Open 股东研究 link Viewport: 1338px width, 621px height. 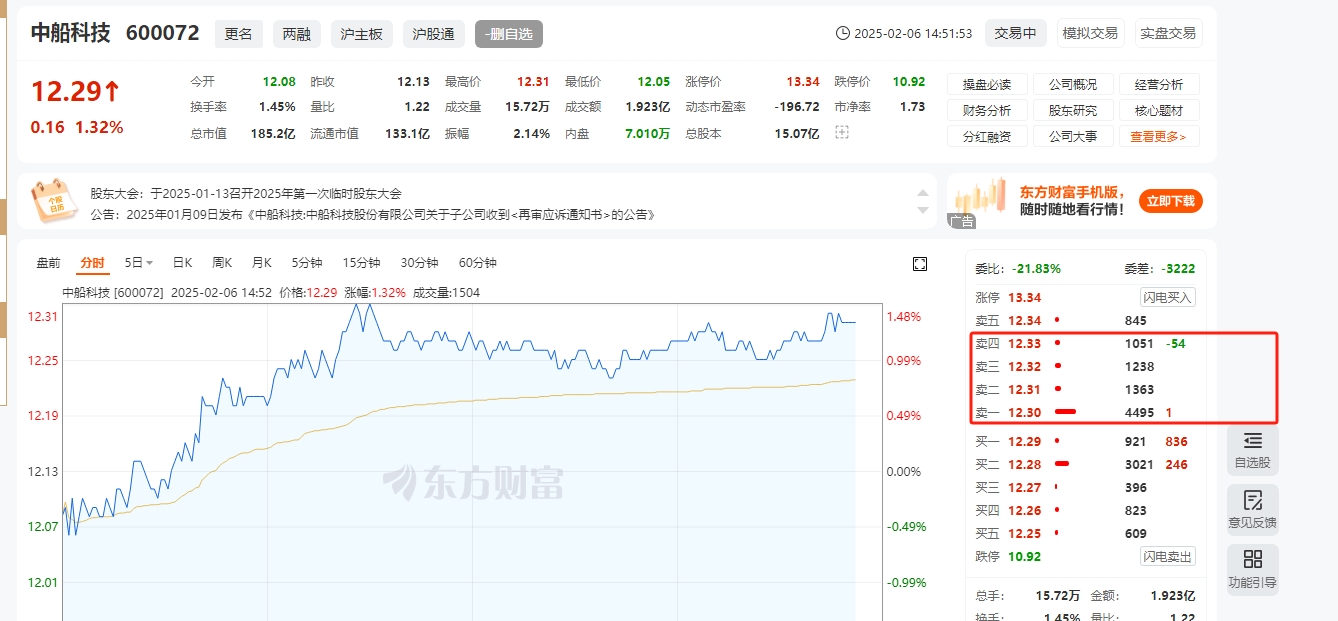[x=1073, y=111]
